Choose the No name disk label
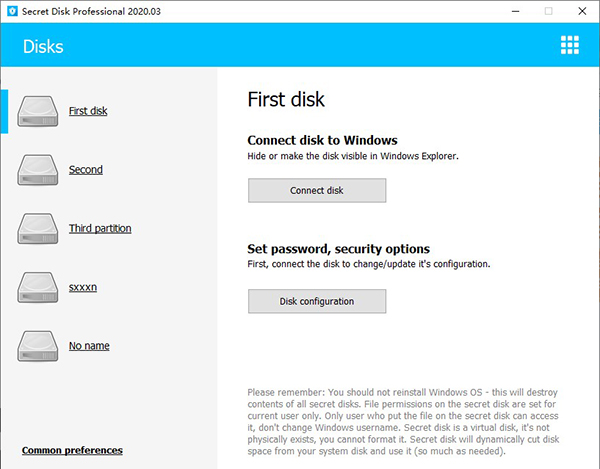The image size is (600, 469). [x=89, y=346]
